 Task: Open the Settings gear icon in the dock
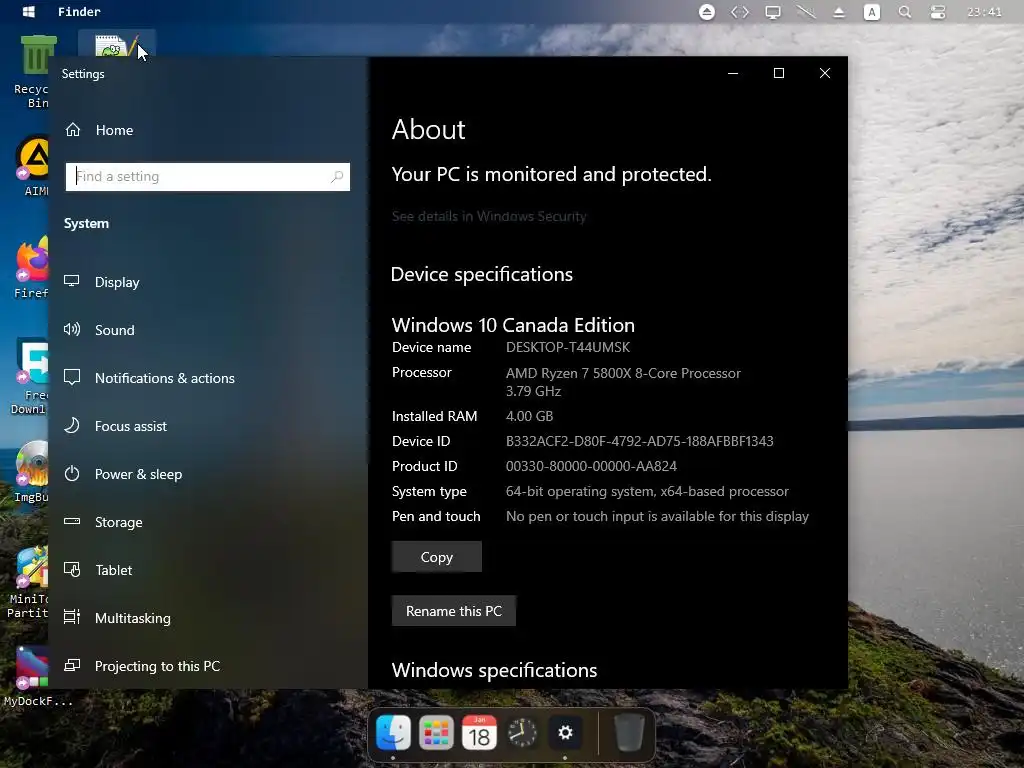coord(566,733)
